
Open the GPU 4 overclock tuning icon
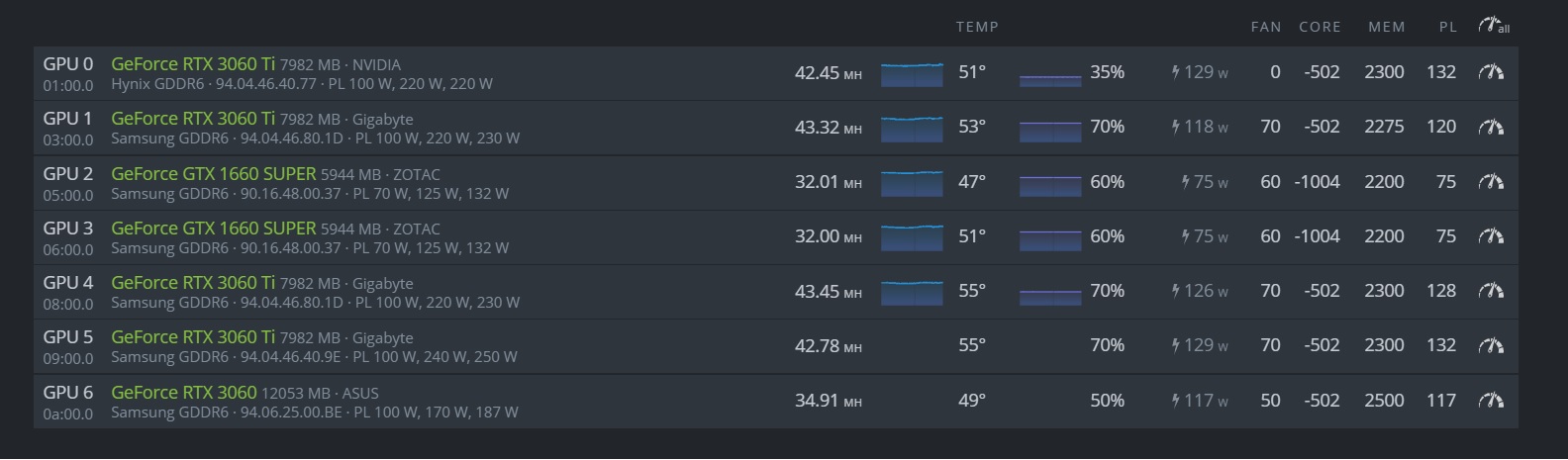click(x=1491, y=291)
